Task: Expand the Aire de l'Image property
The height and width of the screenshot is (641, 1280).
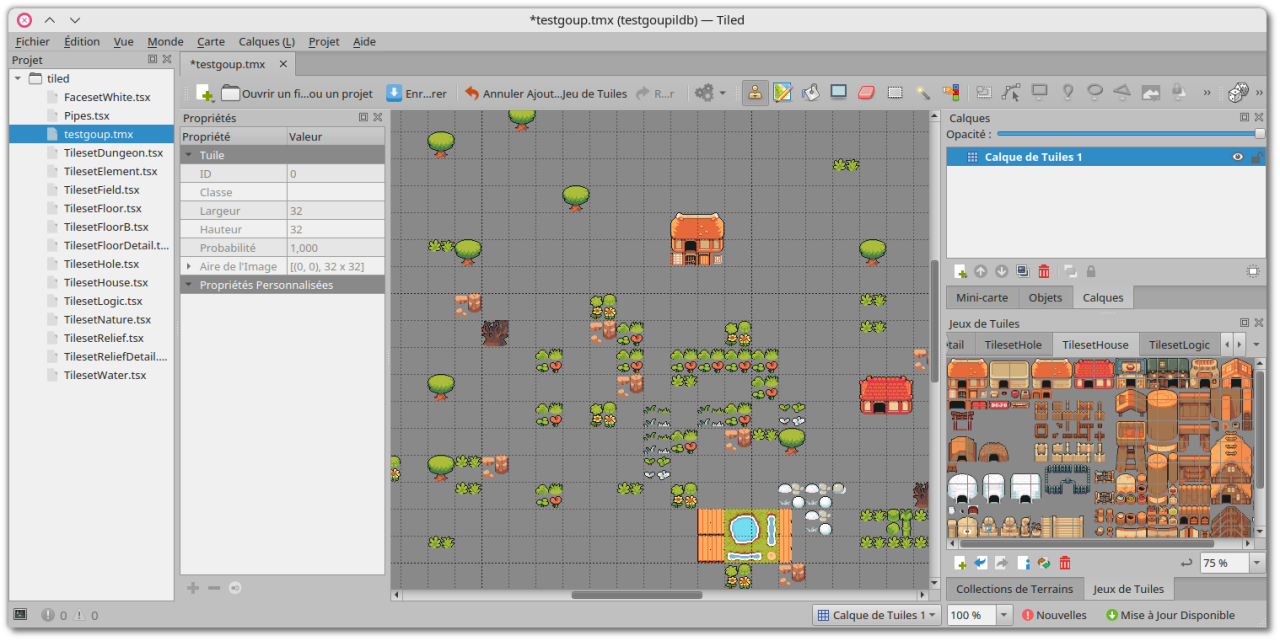Action: [x=187, y=265]
